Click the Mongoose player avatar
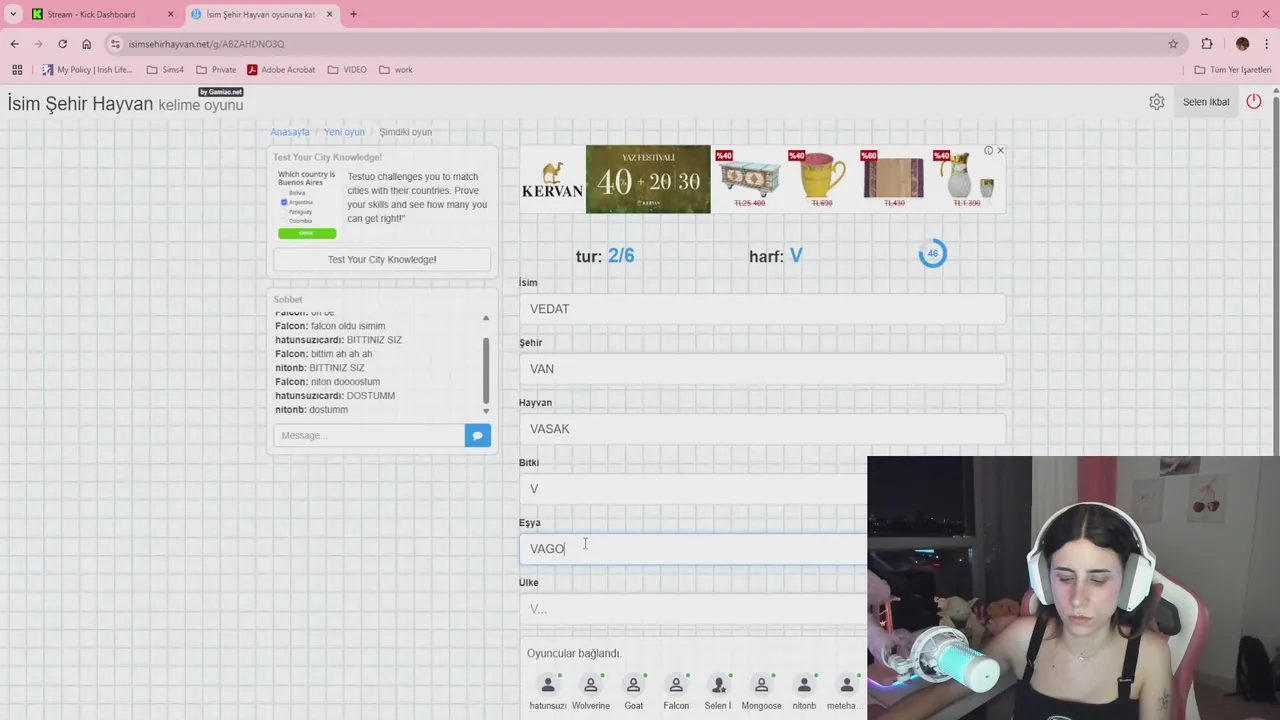Image resolution: width=1280 pixels, height=720 pixels. (761, 685)
